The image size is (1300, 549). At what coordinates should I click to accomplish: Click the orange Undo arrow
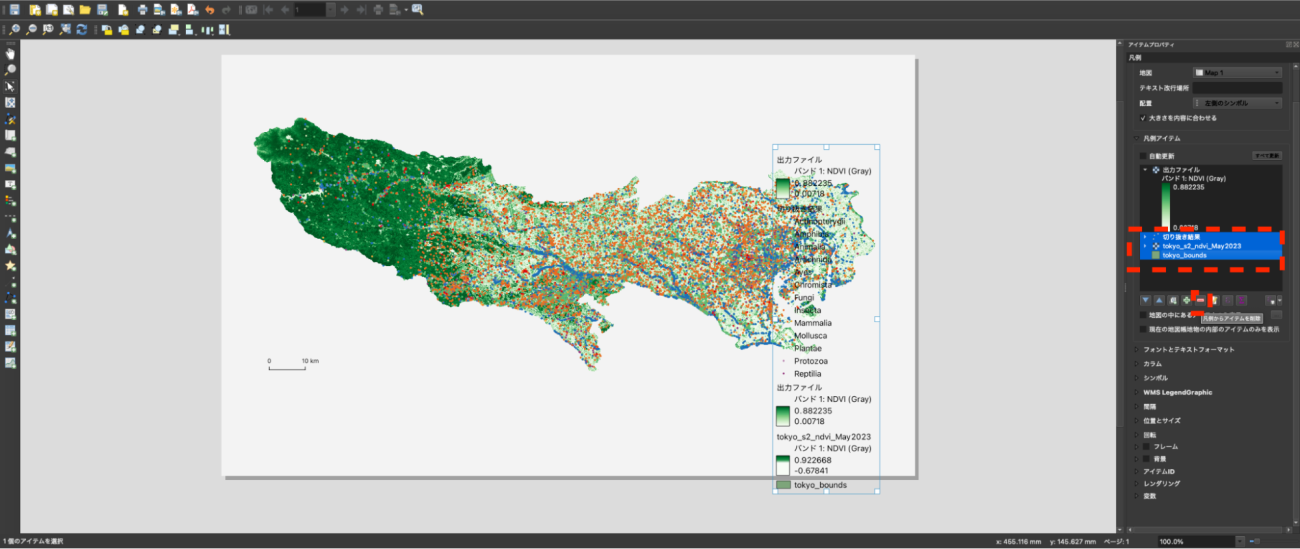tap(209, 10)
